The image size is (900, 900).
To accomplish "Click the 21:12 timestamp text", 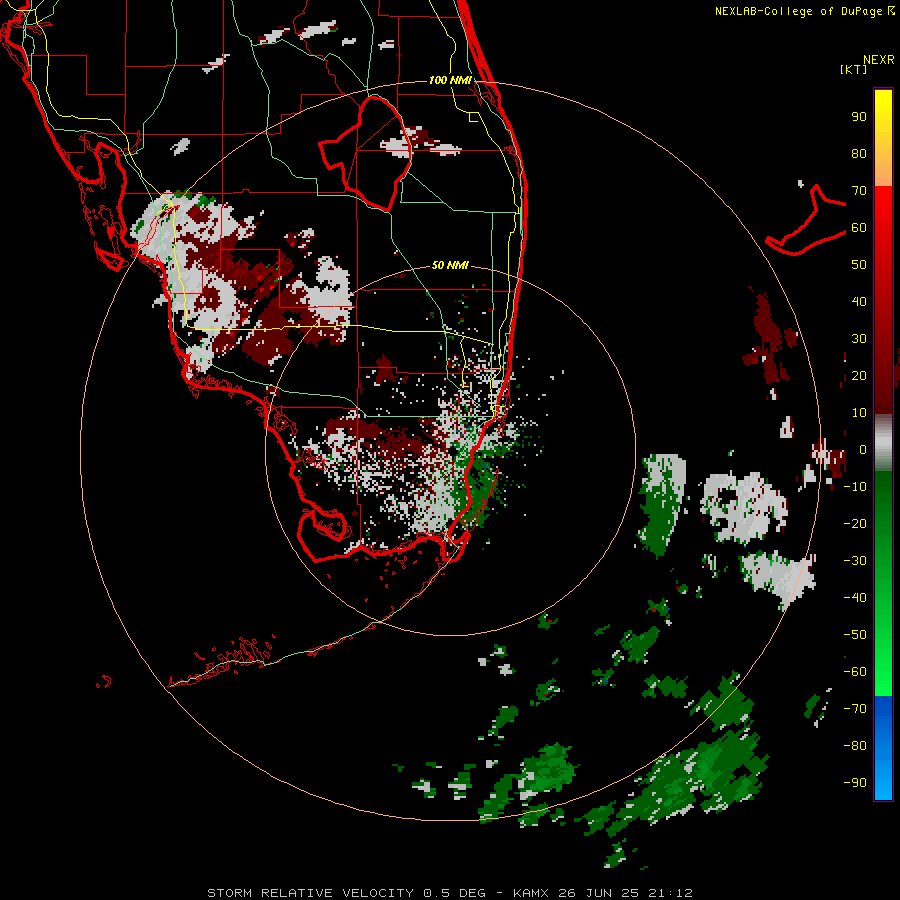I will (670, 893).
